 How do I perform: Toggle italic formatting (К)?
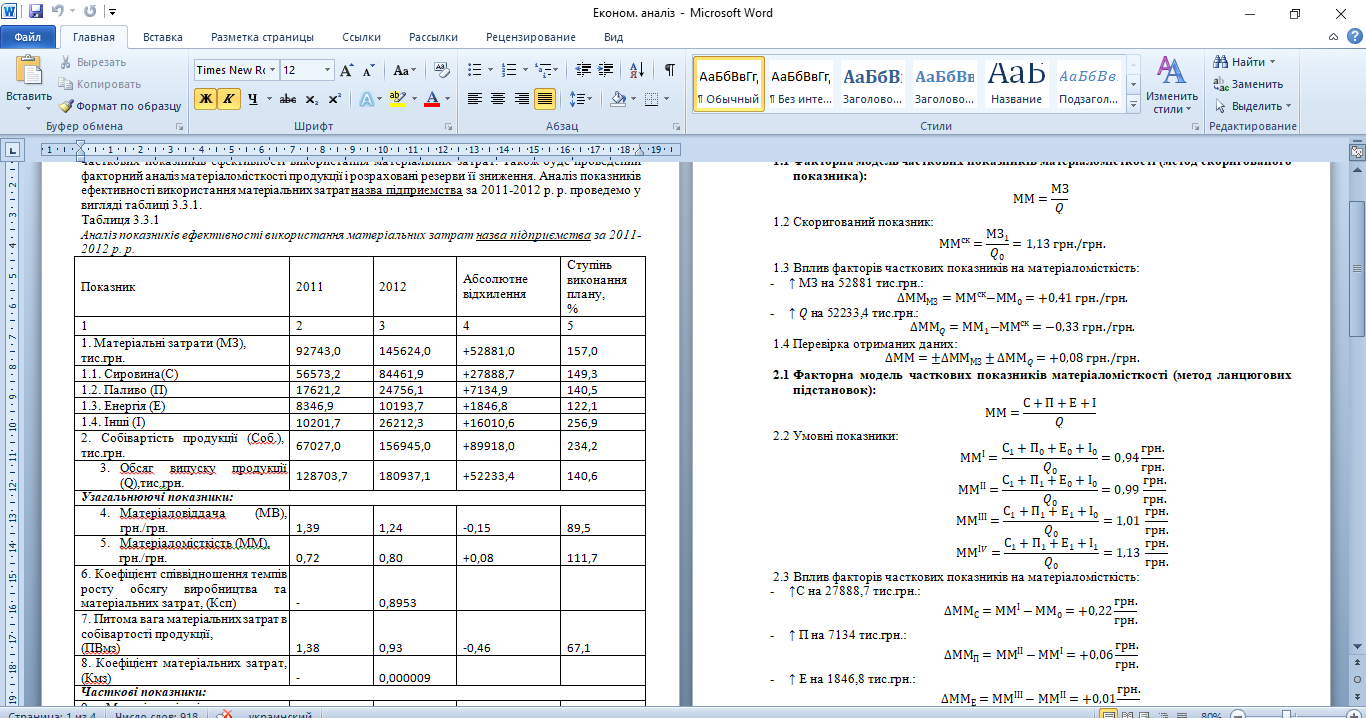[229, 99]
